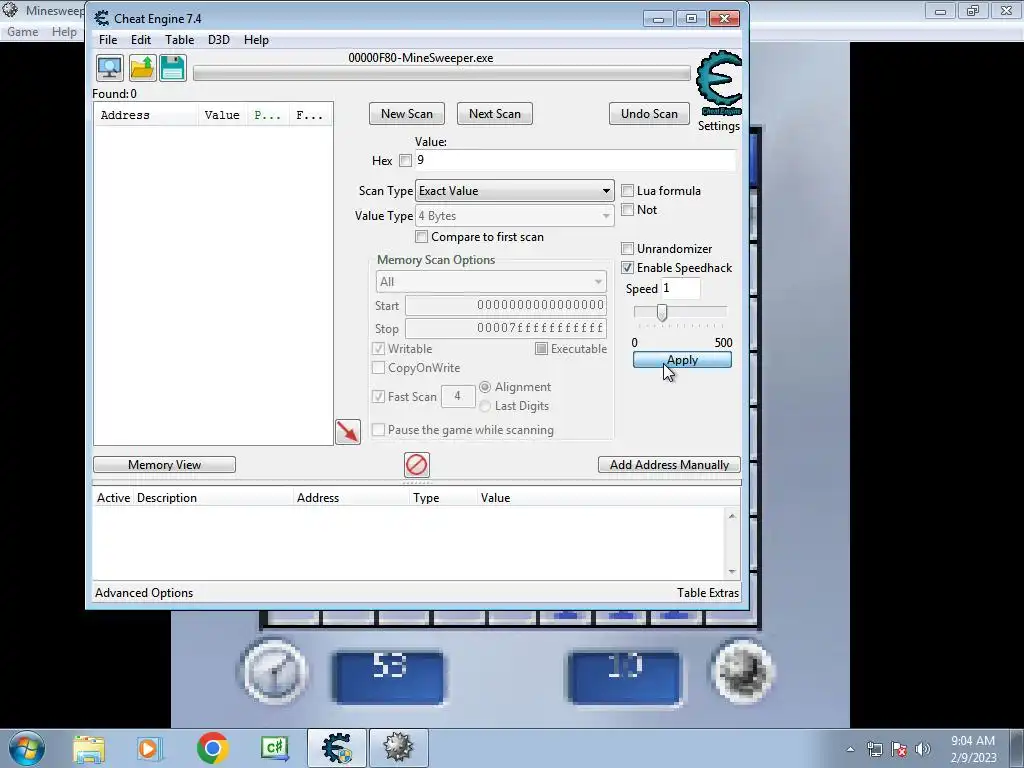This screenshot has height=768, width=1024.
Task: Click the Undo Scan button
Action: coord(649,114)
